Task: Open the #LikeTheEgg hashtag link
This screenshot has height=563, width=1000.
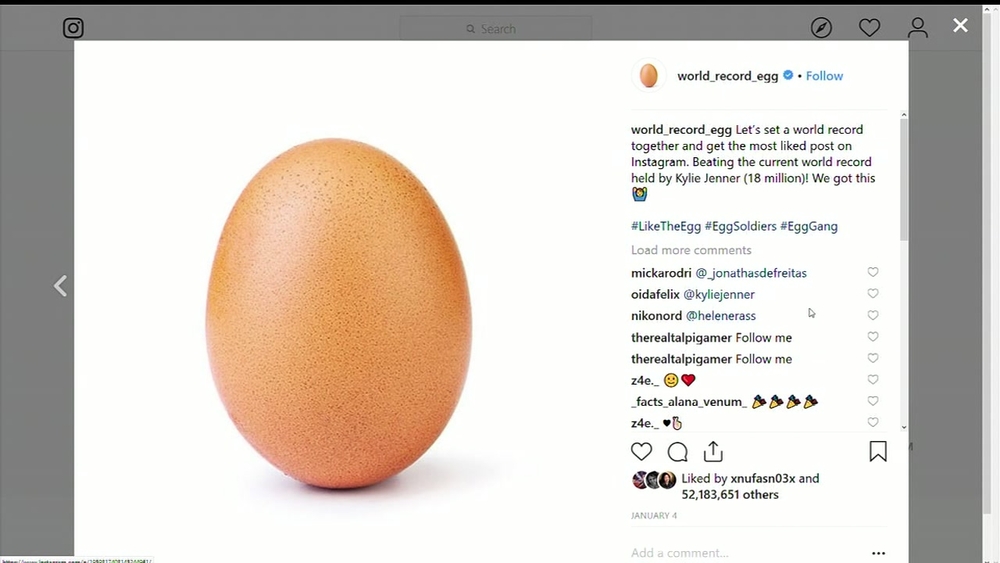Action: click(666, 227)
